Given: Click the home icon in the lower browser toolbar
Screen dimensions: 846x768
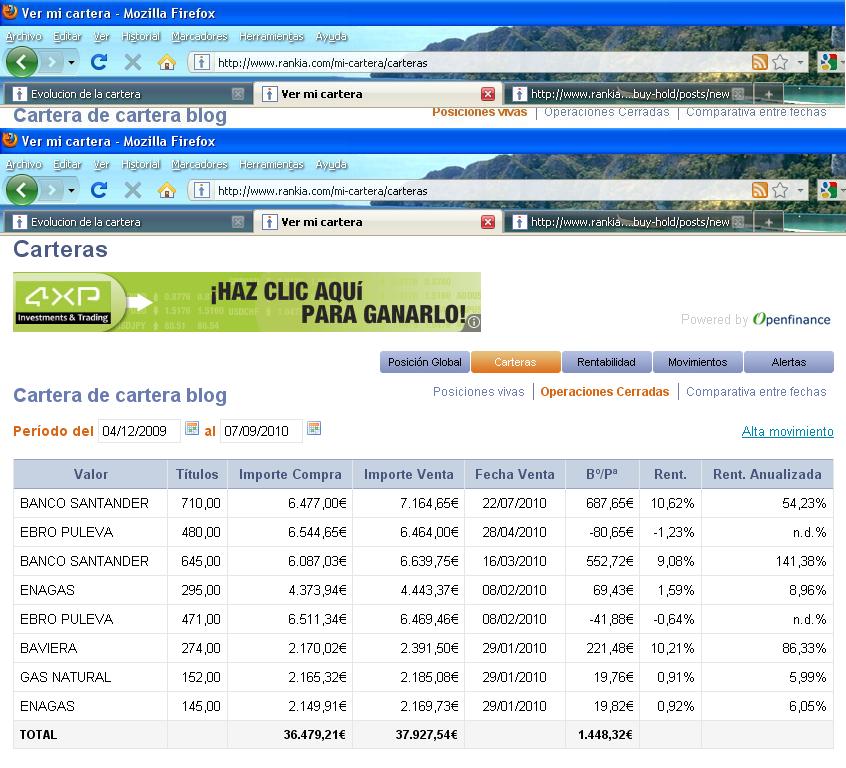Looking at the screenshot, I should [x=167, y=190].
